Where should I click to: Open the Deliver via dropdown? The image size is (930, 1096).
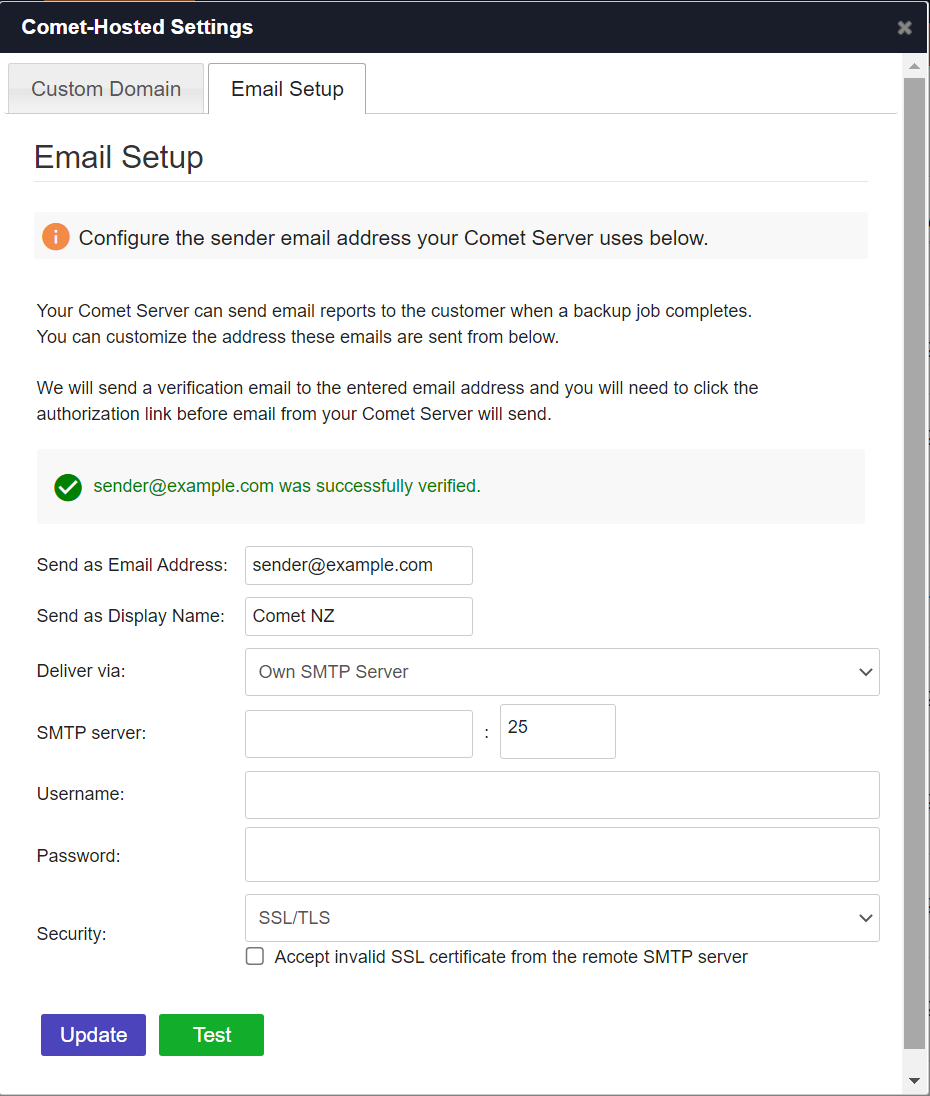click(x=562, y=672)
